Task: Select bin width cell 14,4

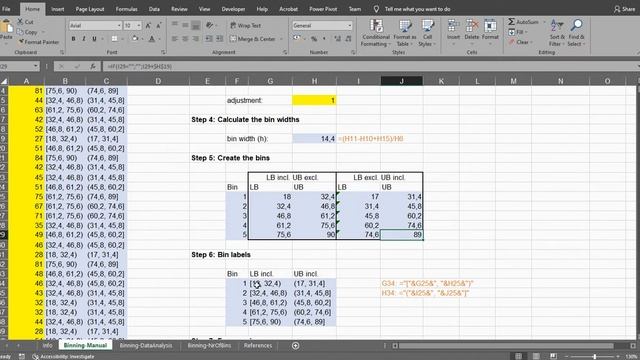Action: pyautogui.click(x=314, y=139)
